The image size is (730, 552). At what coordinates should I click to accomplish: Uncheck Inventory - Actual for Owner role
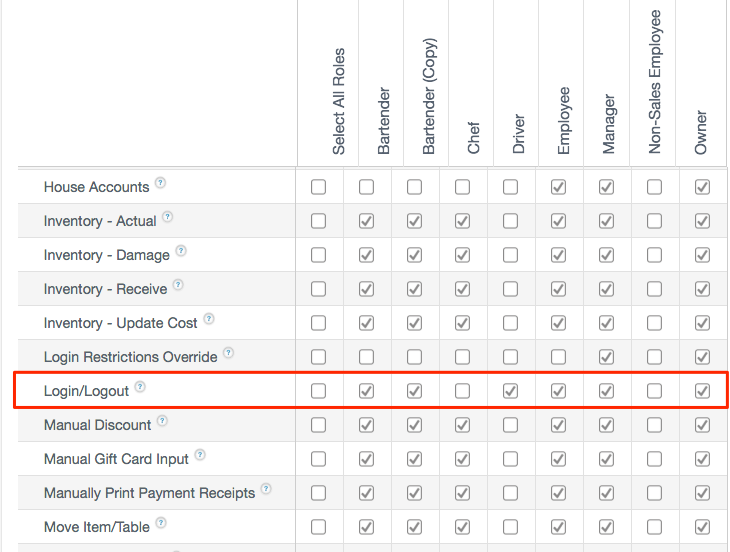pos(702,221)
